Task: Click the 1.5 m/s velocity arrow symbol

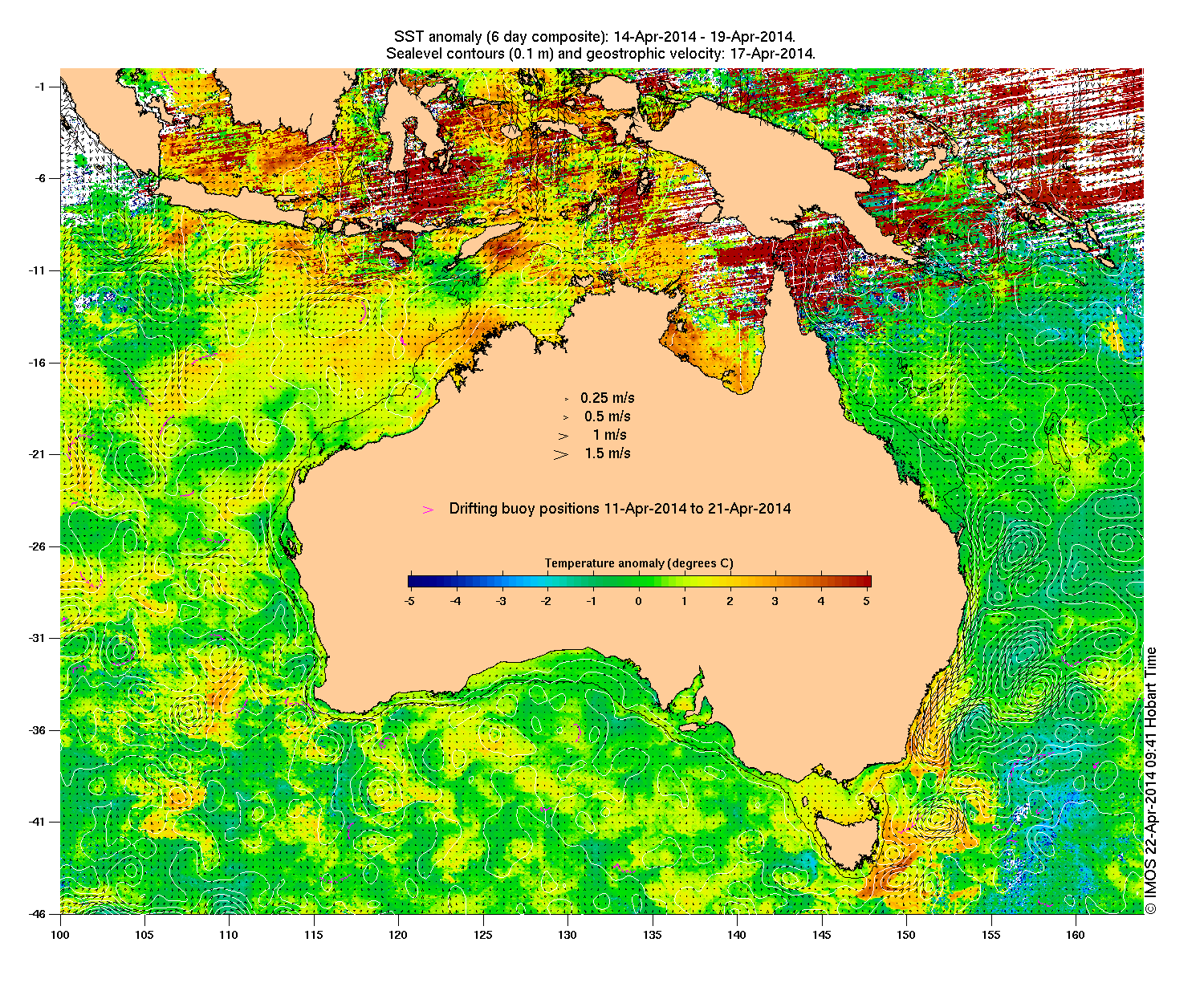Action: (x=561, y=454)
